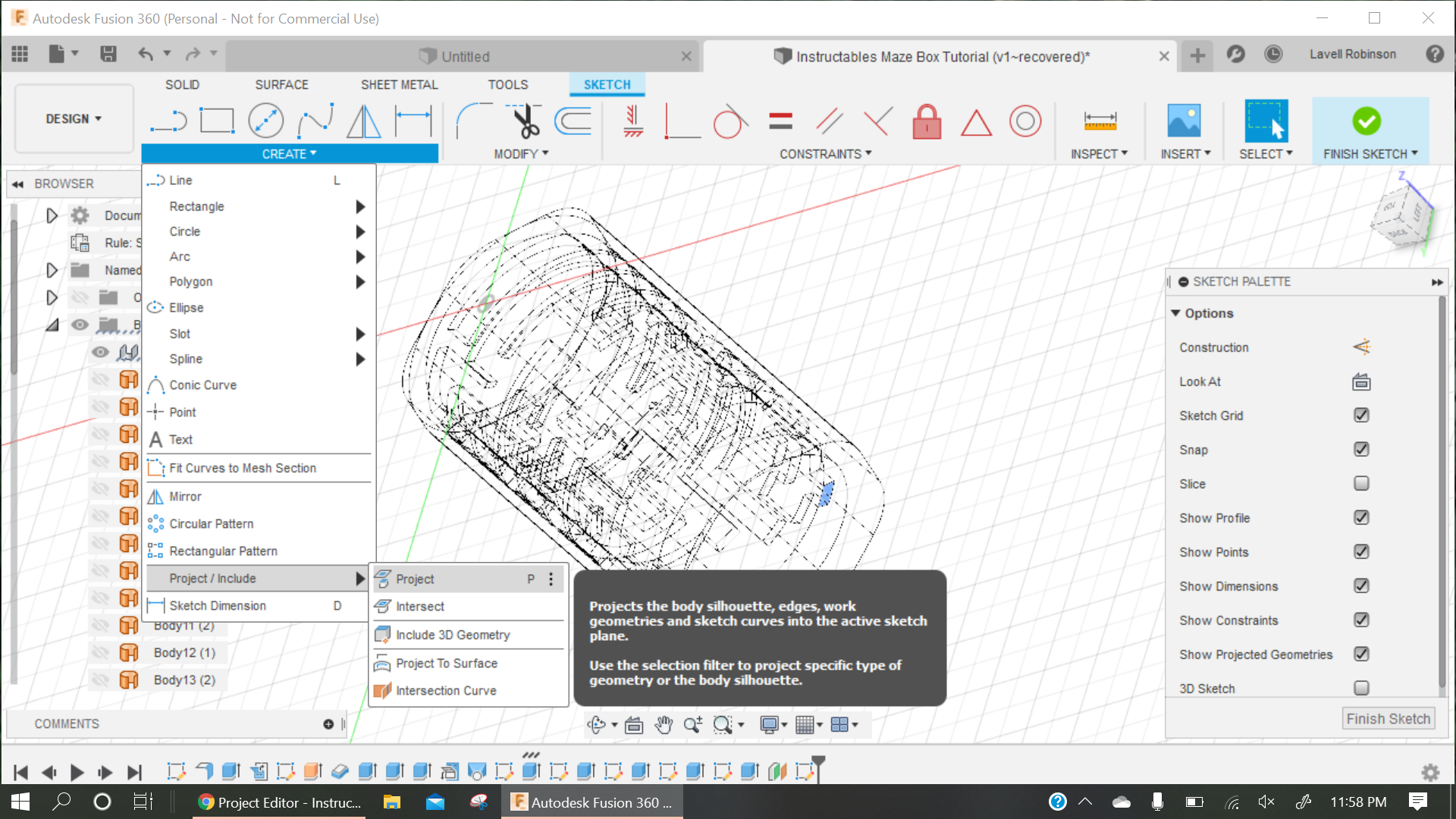Select the Line sketch tool
This screenshot has height=819, width=1456.
(x=180, y=179)
